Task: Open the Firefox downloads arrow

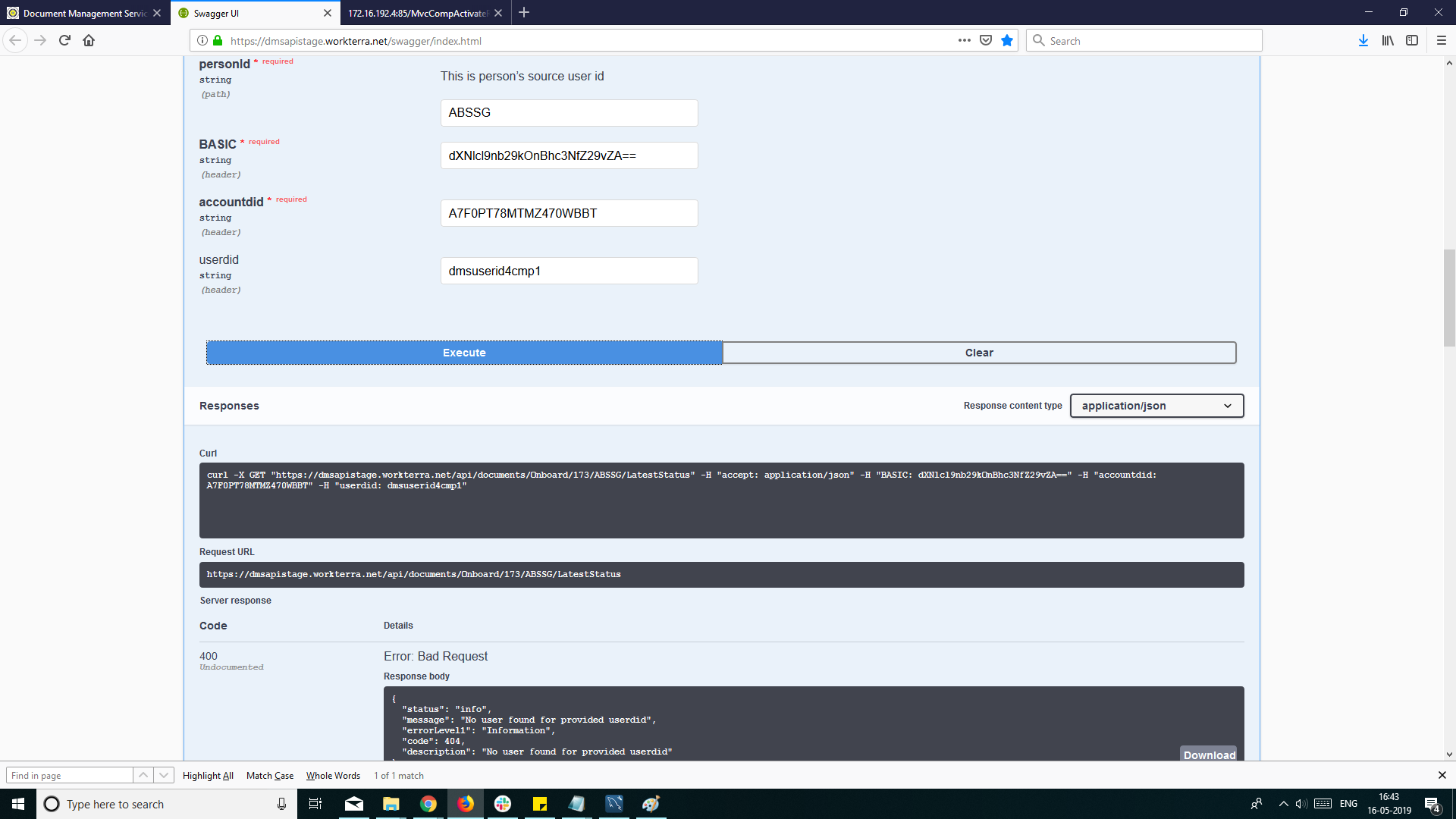Action: (x=1363, y=41)
